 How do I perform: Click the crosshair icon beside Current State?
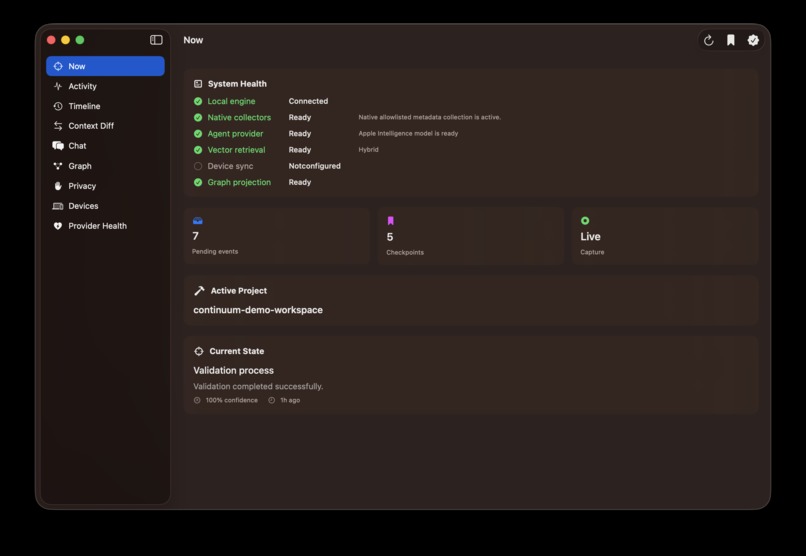tap(199, 351)
